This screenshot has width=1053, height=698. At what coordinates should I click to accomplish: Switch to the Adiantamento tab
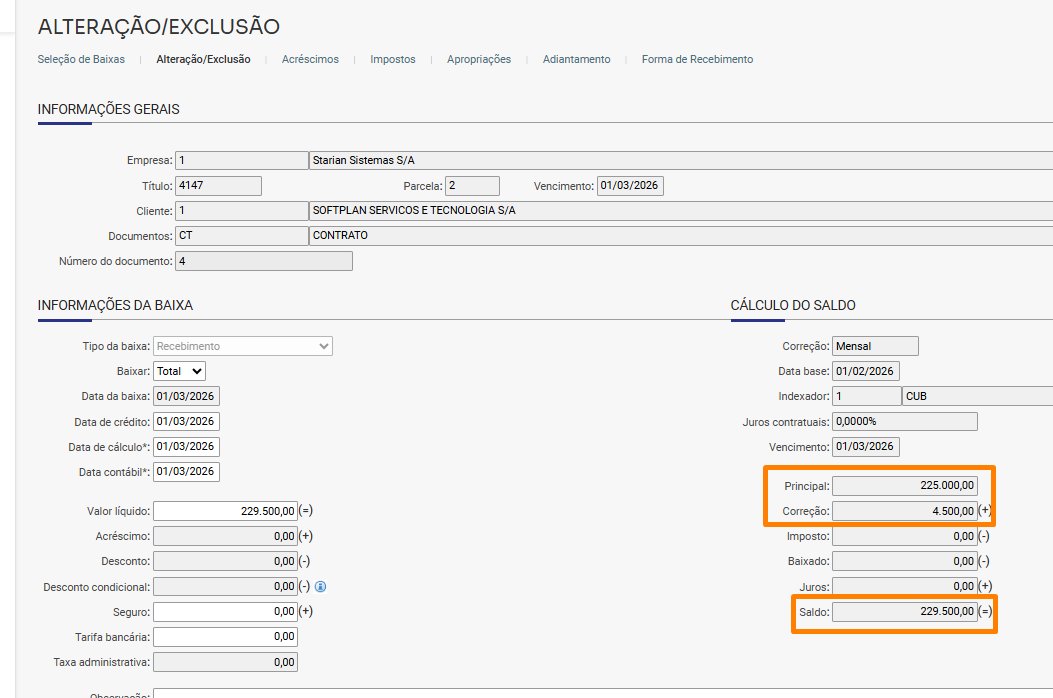(576, 59)
